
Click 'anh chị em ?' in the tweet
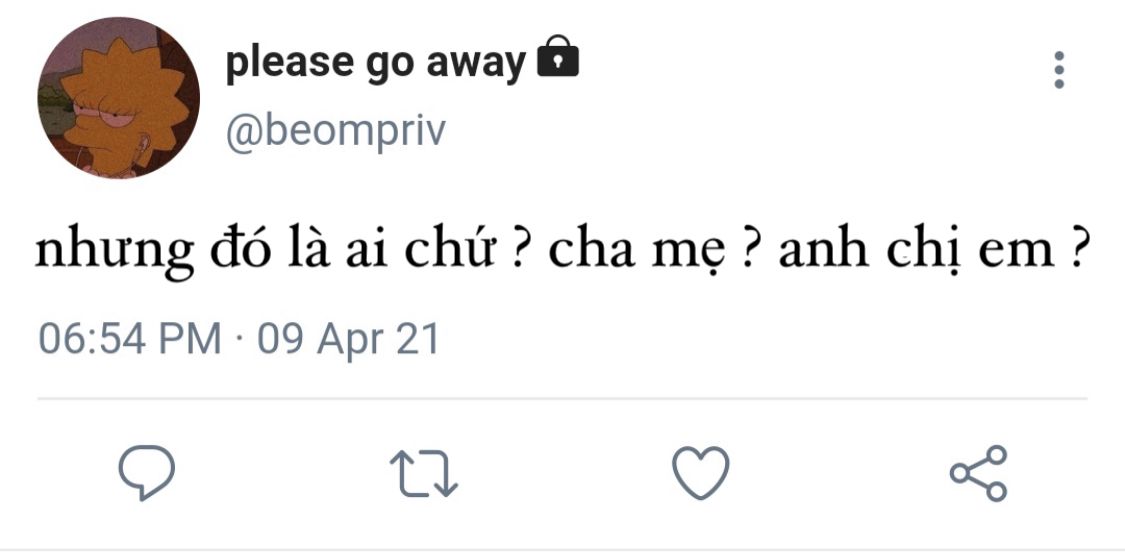click(931, 253)
